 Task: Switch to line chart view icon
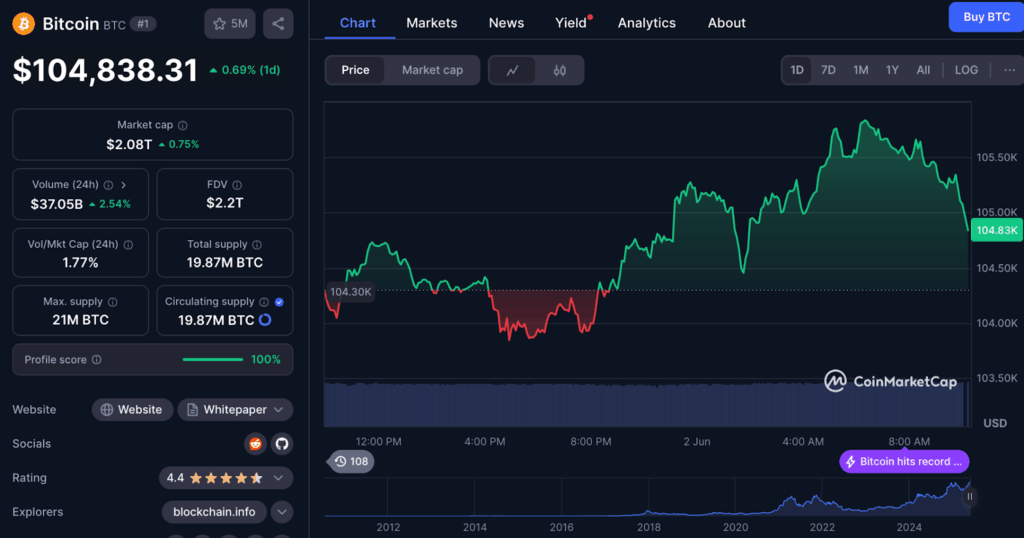pos(512,70)
